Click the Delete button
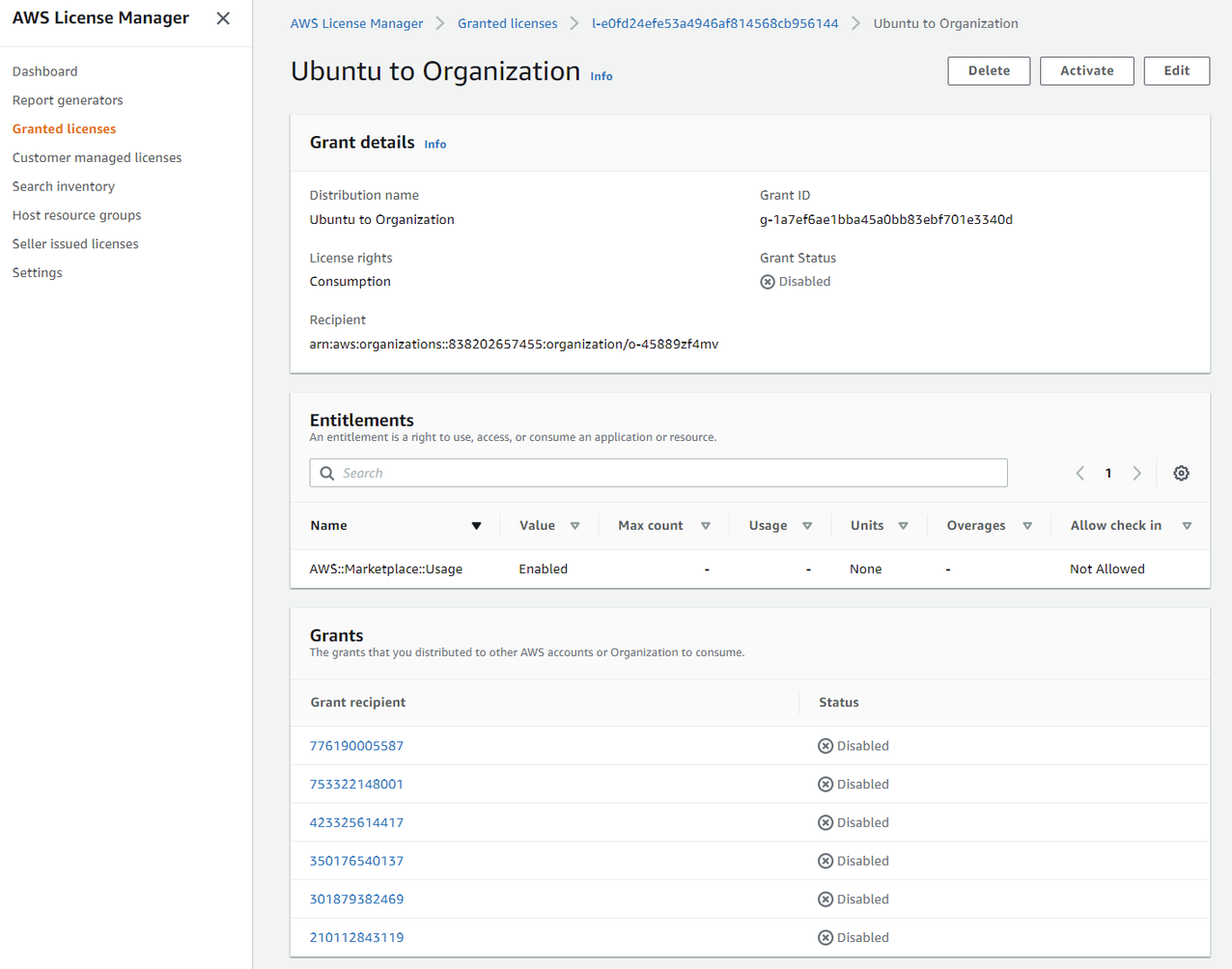 989,70
